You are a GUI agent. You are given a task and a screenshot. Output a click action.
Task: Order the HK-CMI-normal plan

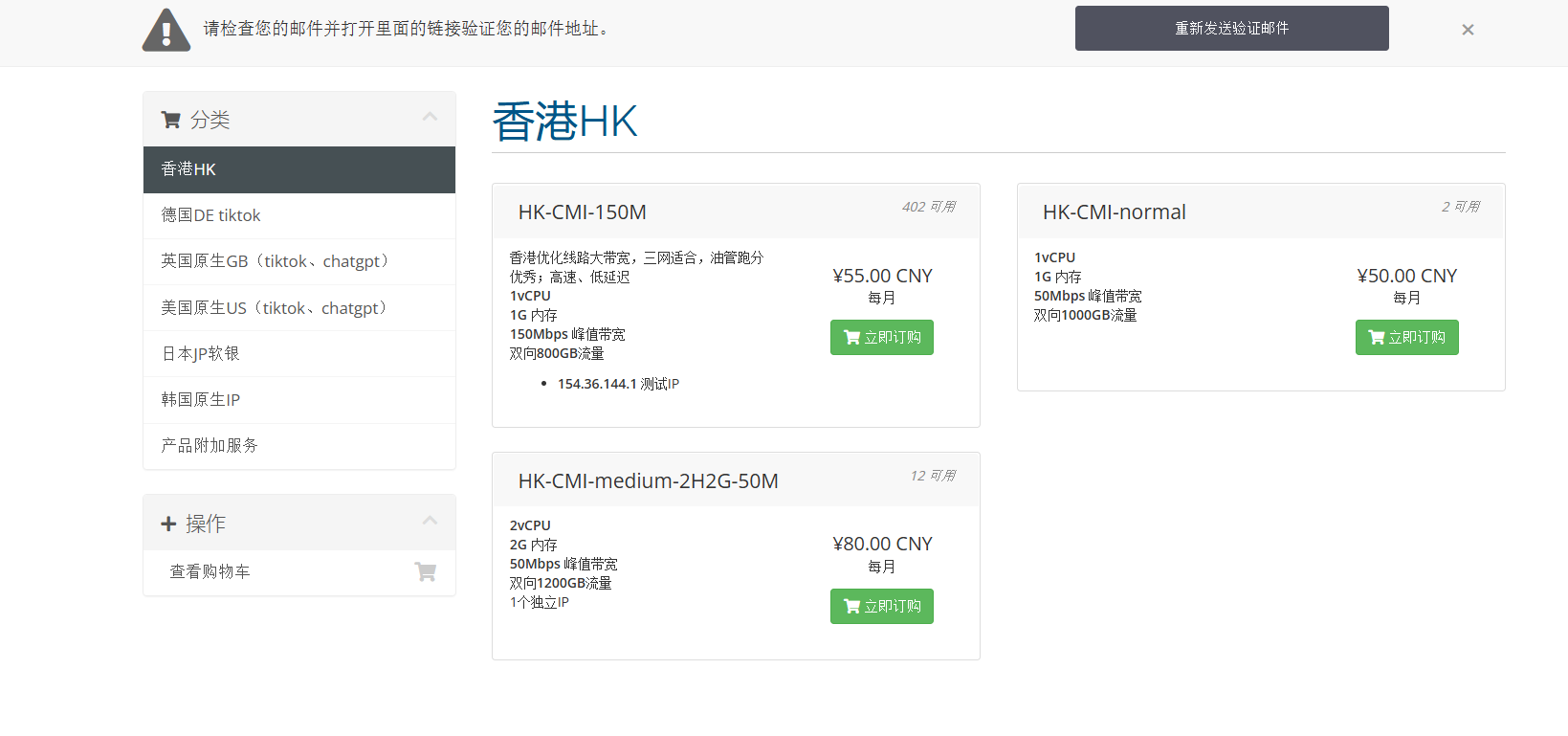point(1406,337)
